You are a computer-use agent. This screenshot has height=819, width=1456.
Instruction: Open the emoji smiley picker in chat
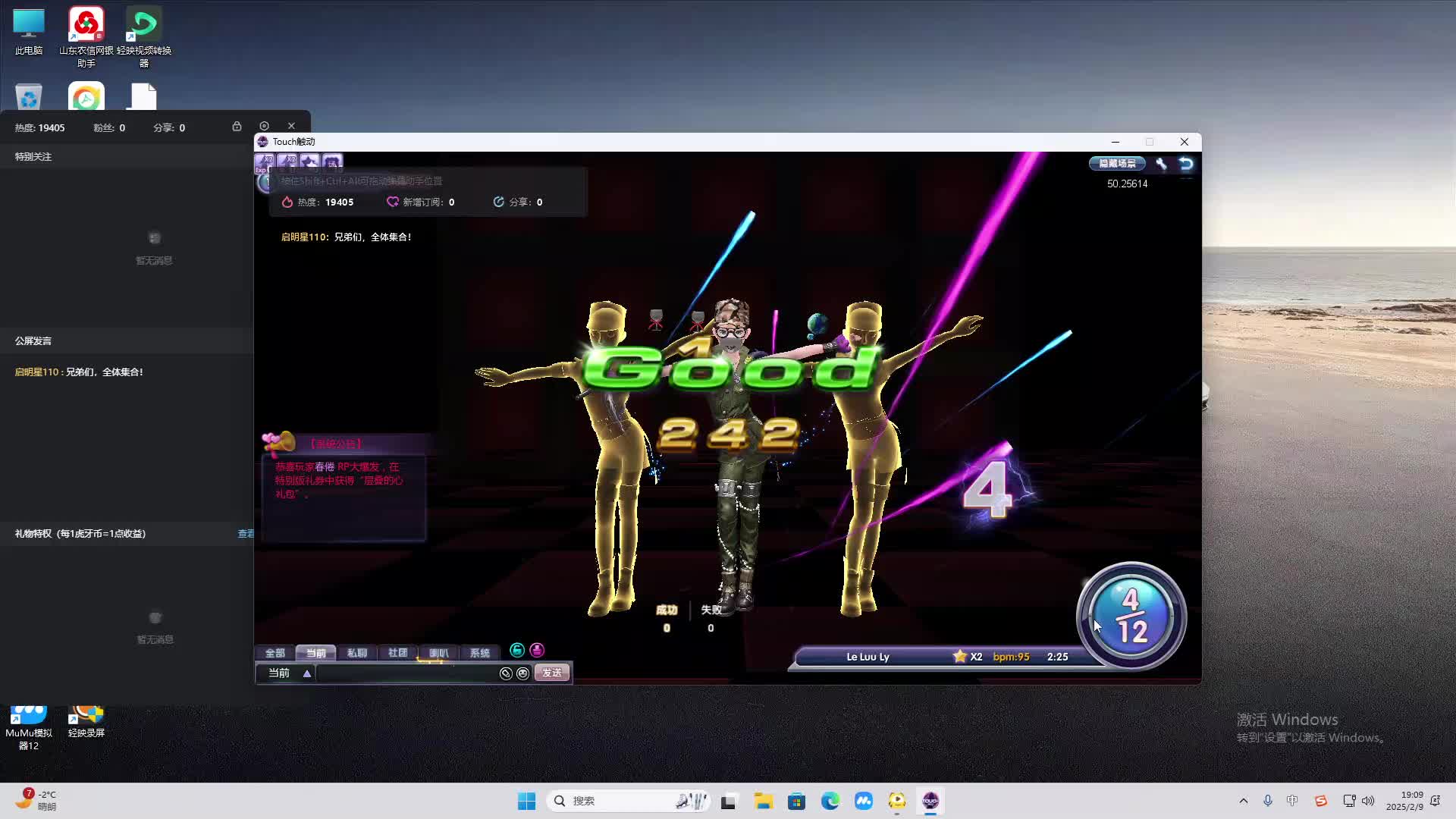[x=522, y=673]
